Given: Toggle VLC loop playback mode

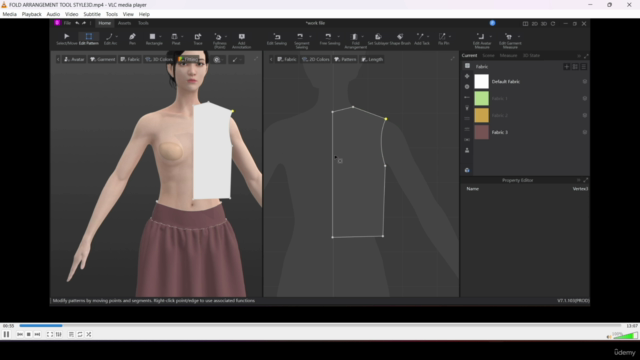Looking at the screenshot, I should 80,334.
